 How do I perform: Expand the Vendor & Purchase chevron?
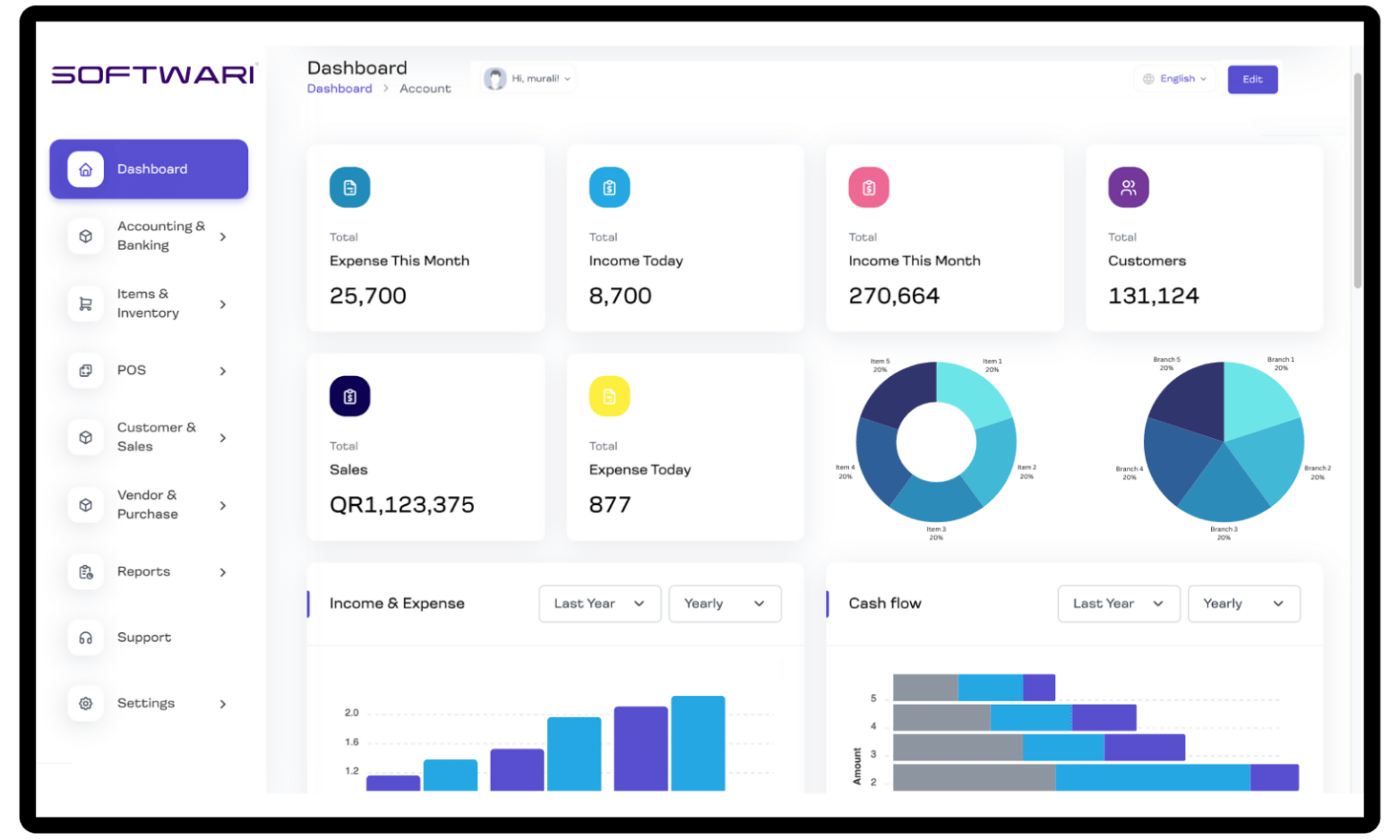tap(223, 506)
